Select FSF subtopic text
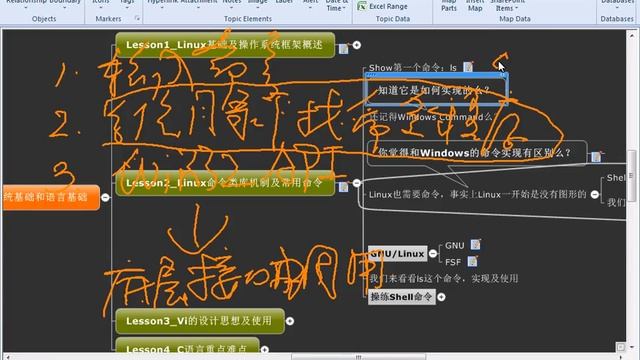Screen dimensions: 640x360 453,262
